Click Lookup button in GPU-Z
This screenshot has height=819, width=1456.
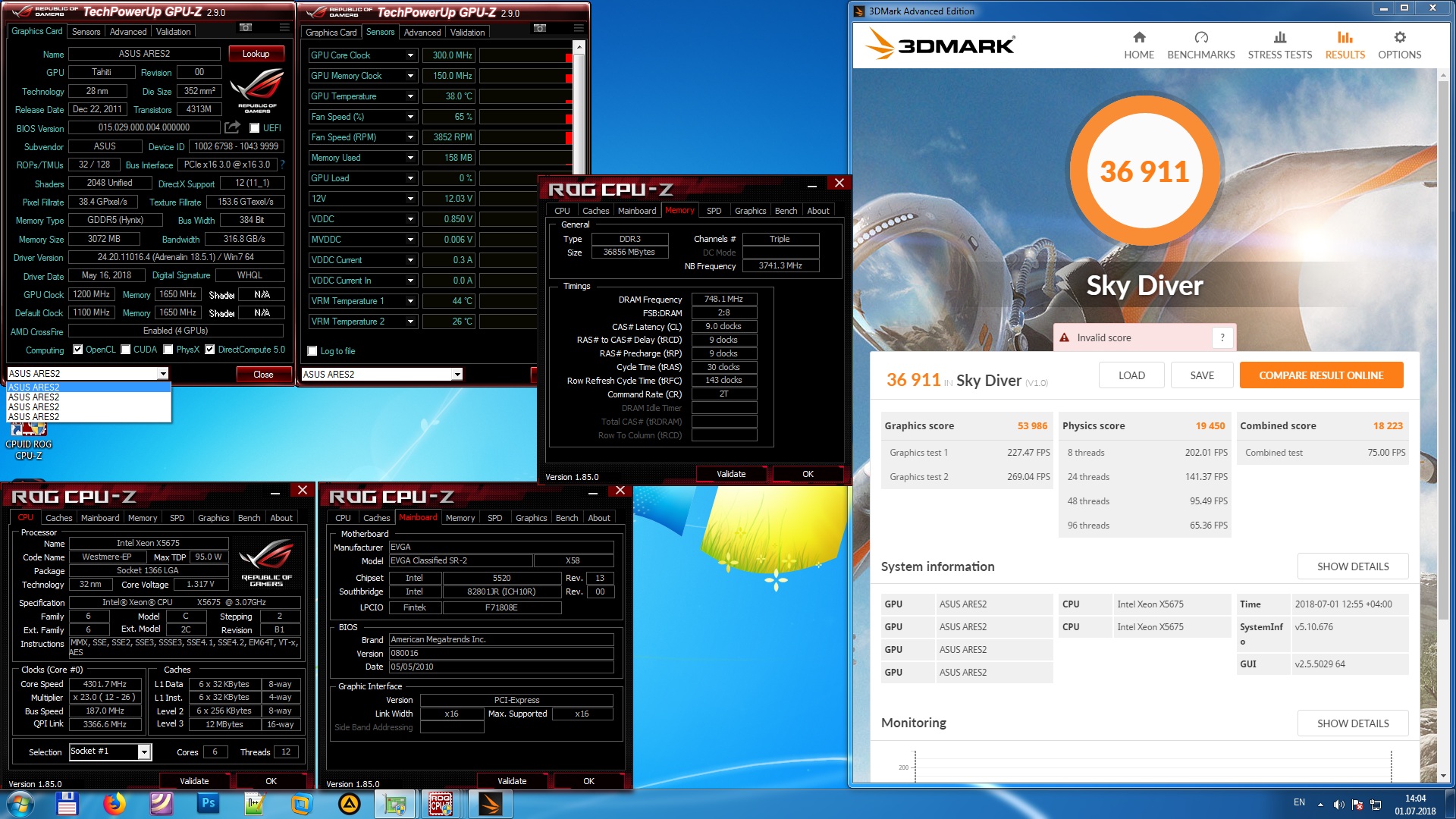256,54
